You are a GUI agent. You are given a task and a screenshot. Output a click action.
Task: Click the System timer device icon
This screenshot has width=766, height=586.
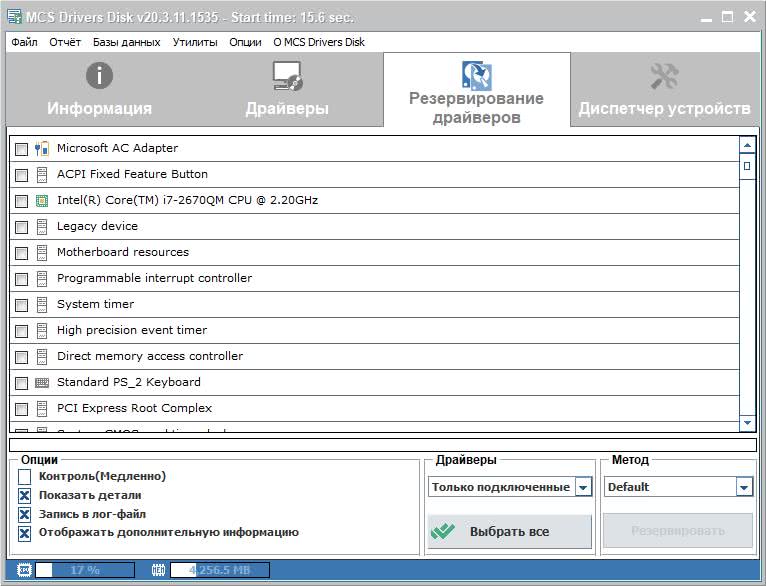point(42,305)
